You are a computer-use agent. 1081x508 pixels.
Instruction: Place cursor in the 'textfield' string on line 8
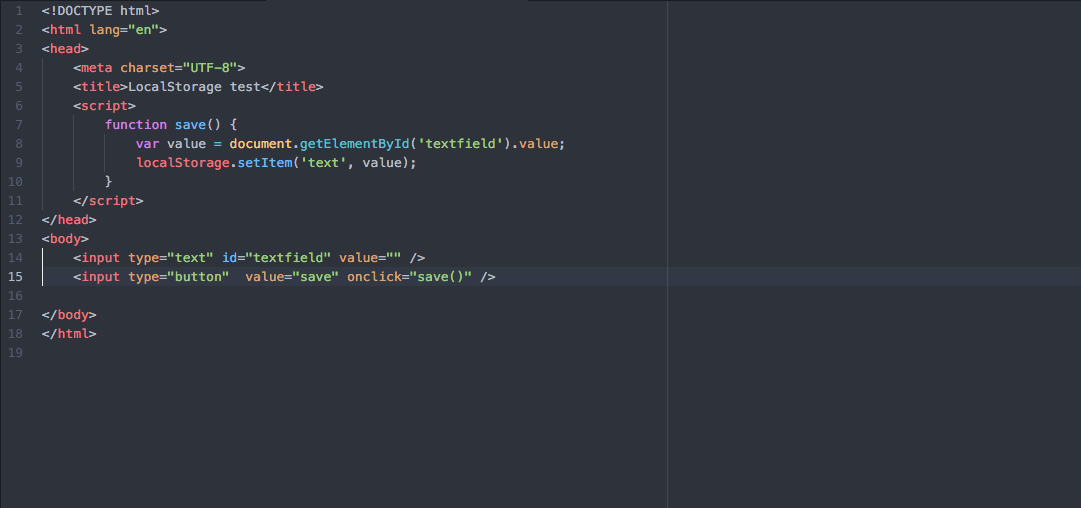coord(463,143)
